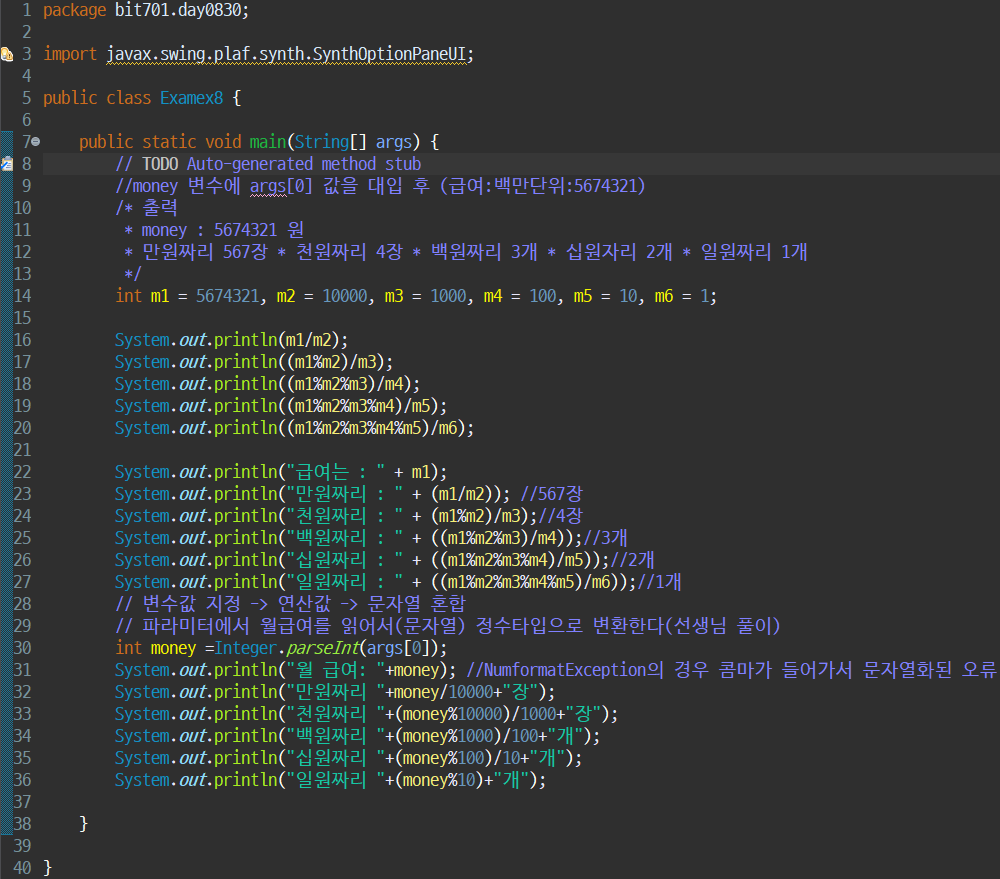Viewport: 1000px width, 879px height.
Task: Click the variable m2 = 10000 on line 14
Action: coord(322,296)
